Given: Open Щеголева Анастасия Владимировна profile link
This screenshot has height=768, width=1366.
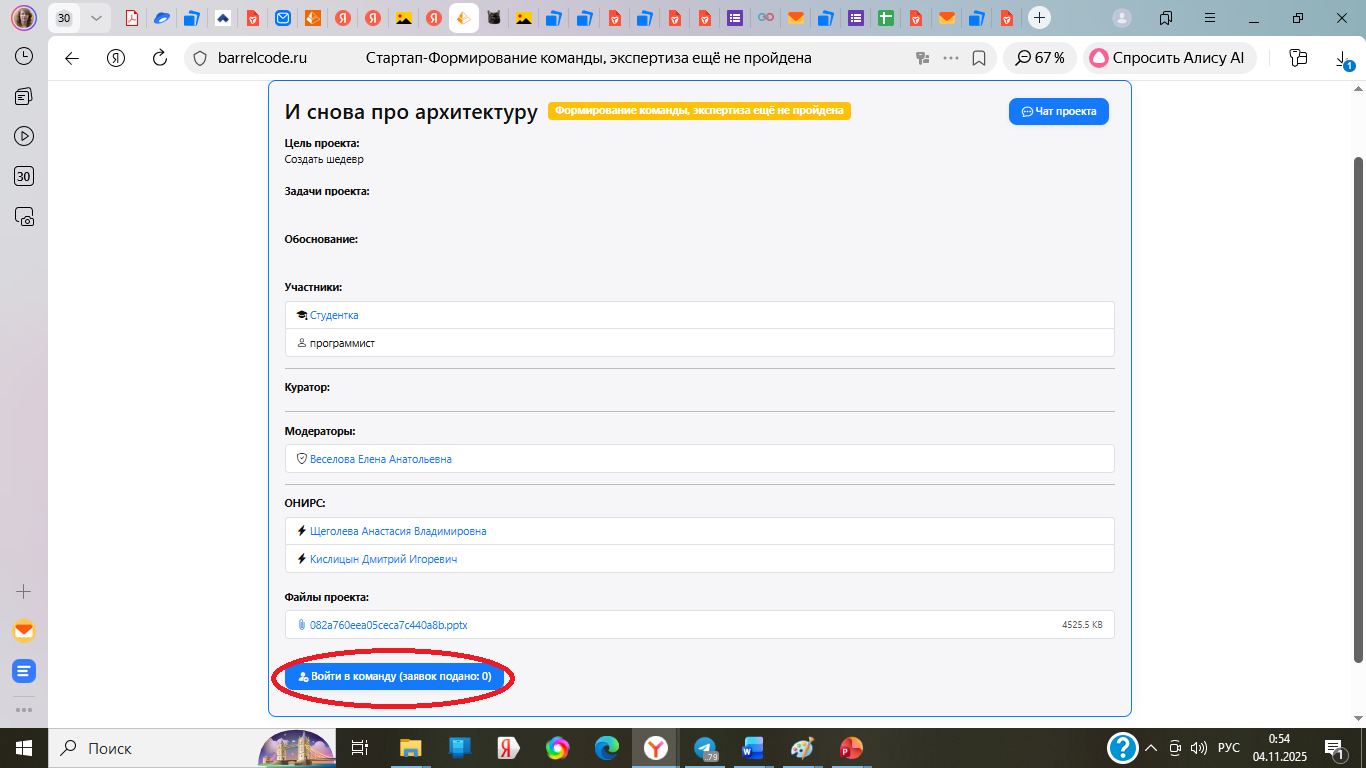Looking at the screenshot, I should click(398, 531).
